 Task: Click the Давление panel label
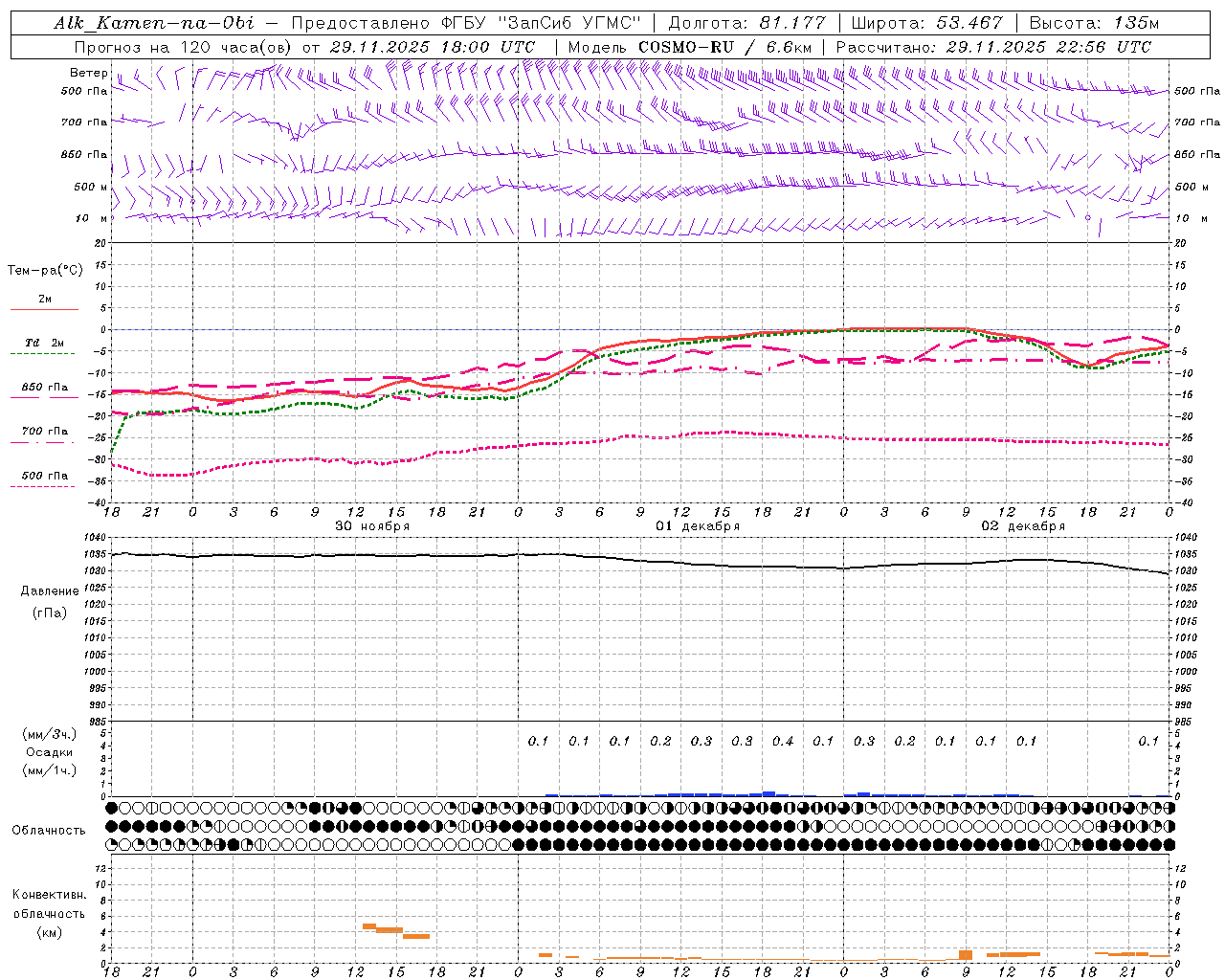[x=50, y=591]
